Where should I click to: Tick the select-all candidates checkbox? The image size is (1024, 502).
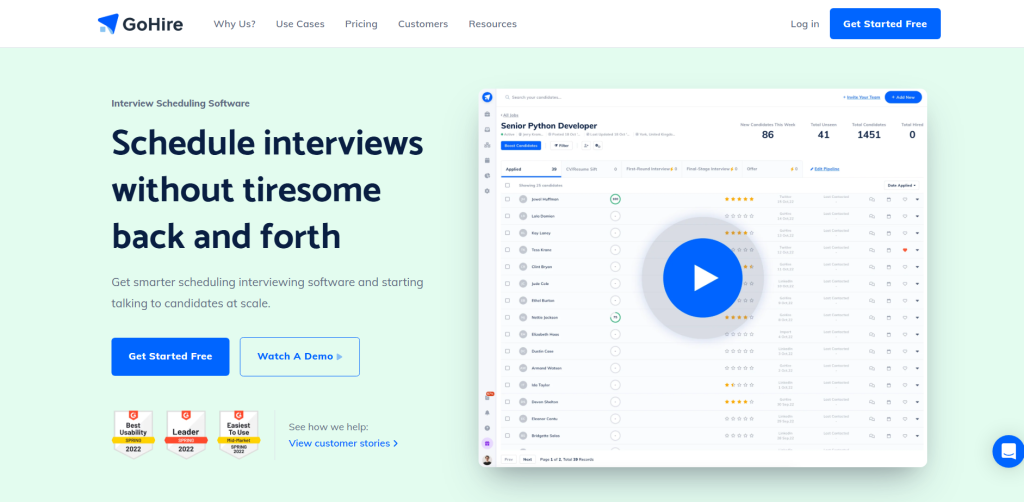(507, 185)
